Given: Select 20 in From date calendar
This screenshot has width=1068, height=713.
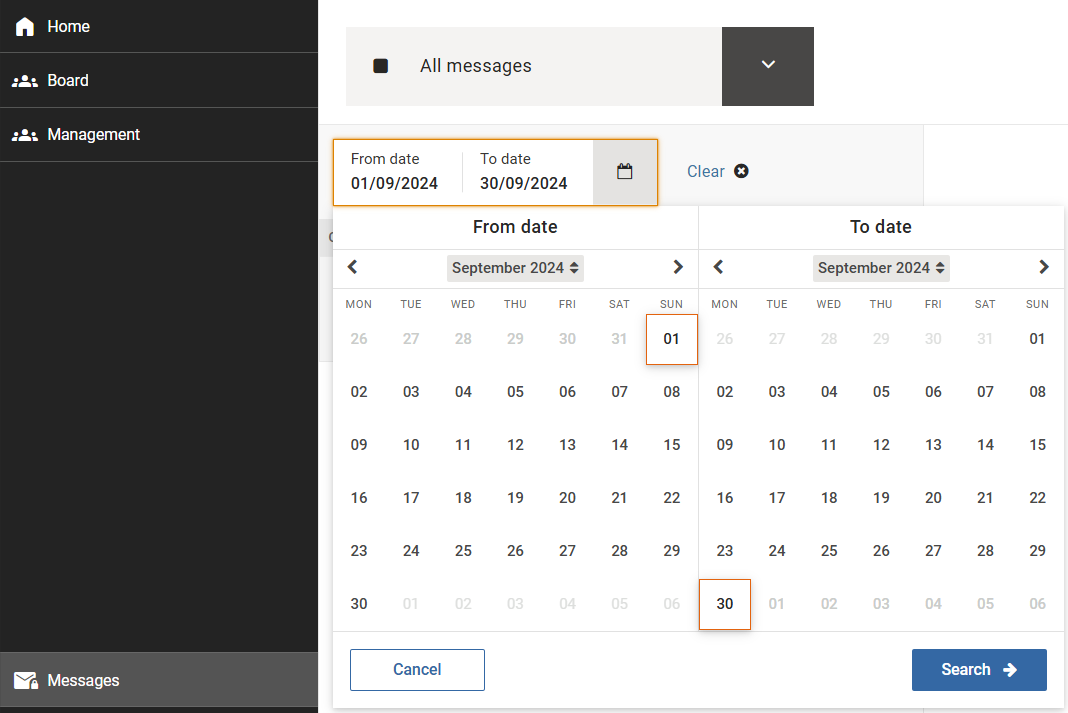Looking at the screenshot, I should tap(567, 498).
